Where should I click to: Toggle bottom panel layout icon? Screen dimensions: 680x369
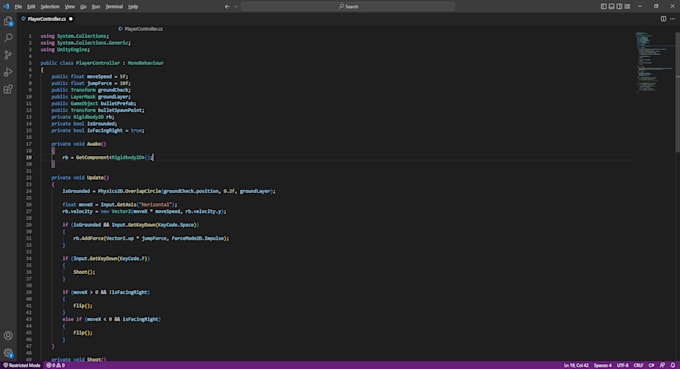[x=611, y=7]
